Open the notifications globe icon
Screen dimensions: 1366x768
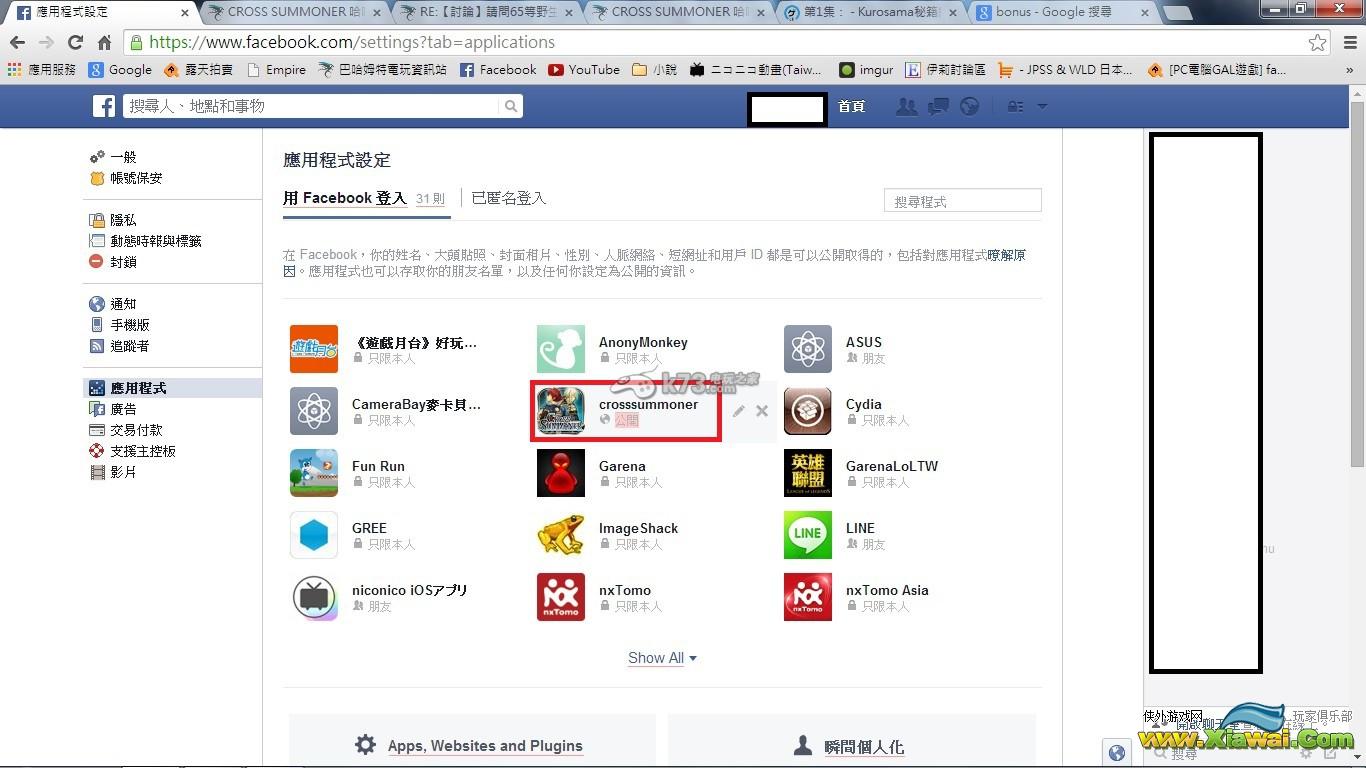969,106
